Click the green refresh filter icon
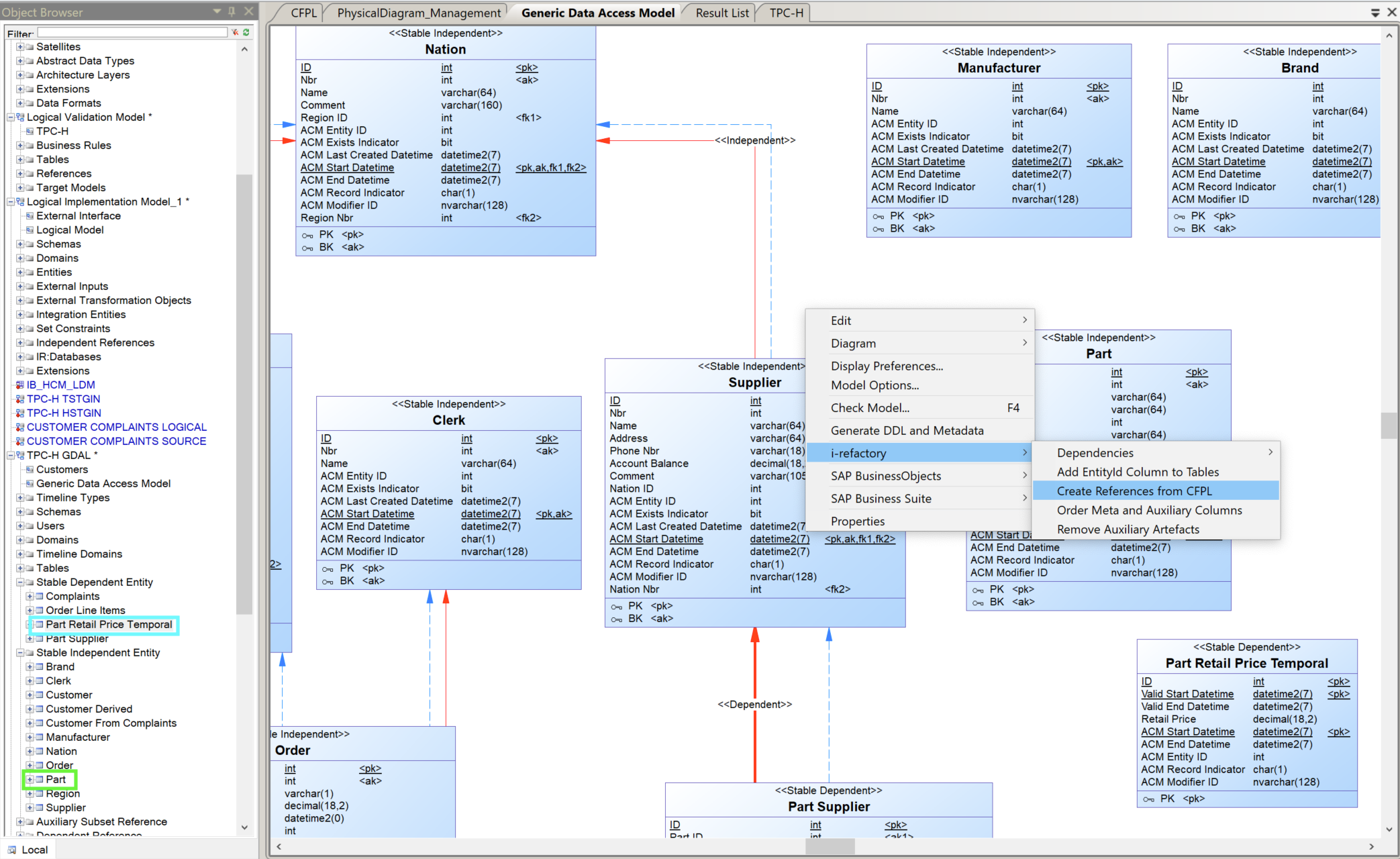 pos(246,32)
